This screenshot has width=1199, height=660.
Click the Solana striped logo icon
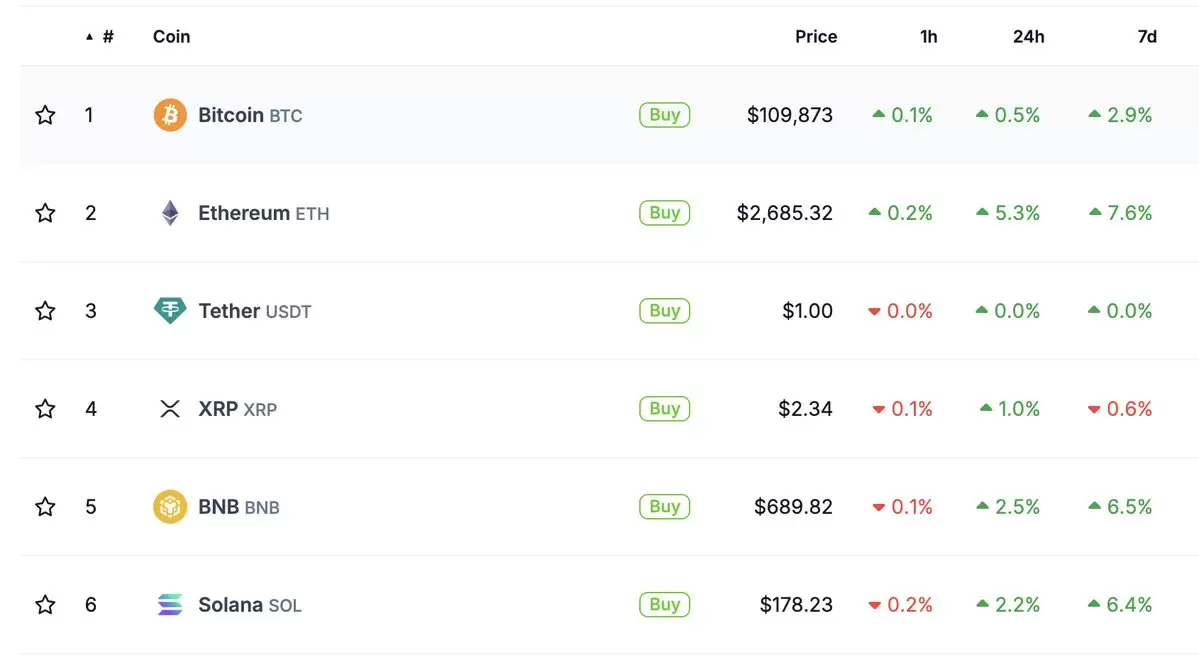(170, 604)
